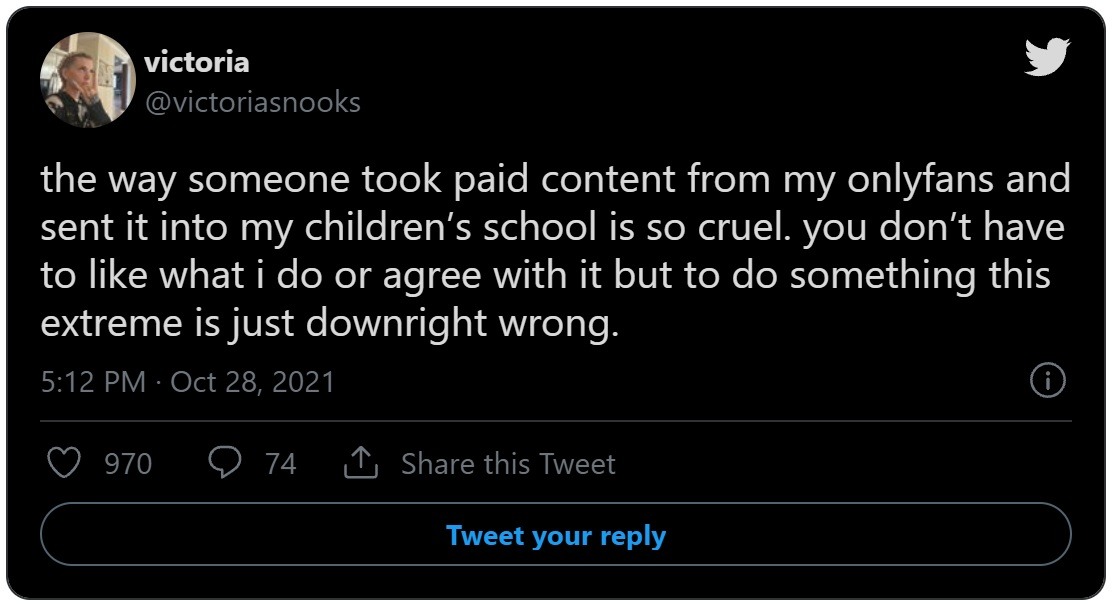Image resolution: width=1113 pixels, height=607 pixels.
Task: Click the "Tweet your reply" button
Action: tap(556, 536)
